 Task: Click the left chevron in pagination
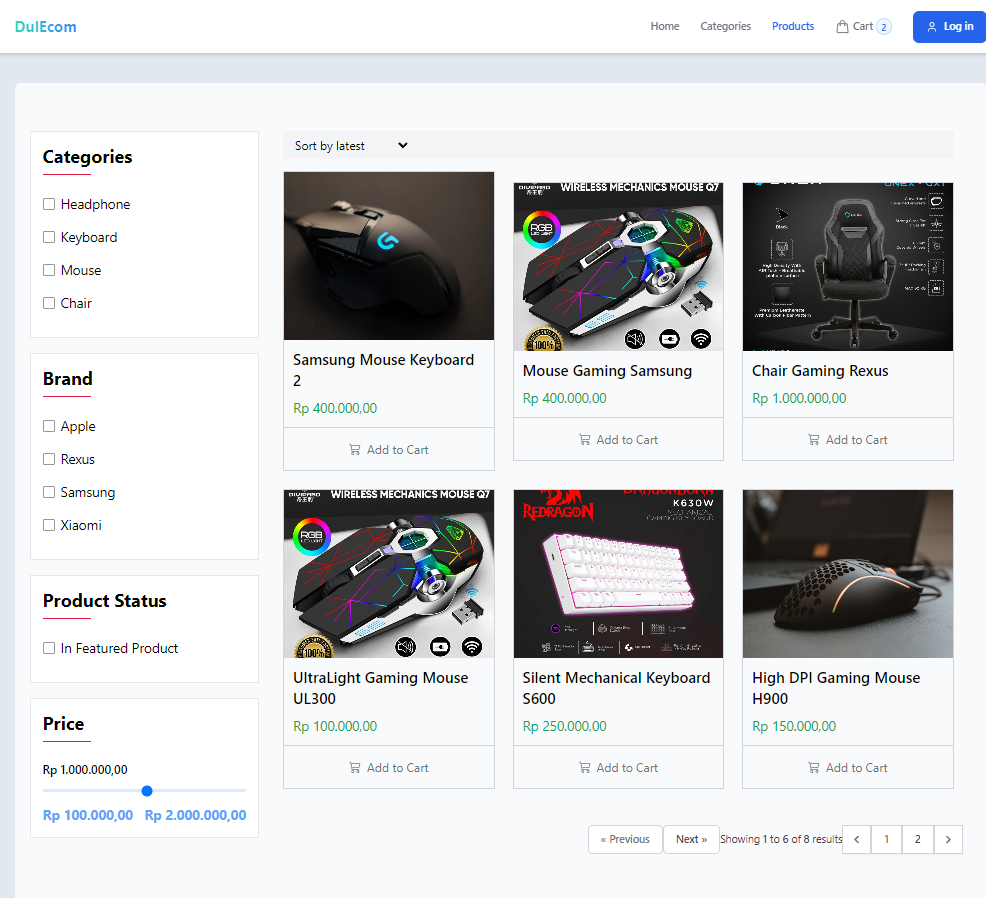[856, 839]
